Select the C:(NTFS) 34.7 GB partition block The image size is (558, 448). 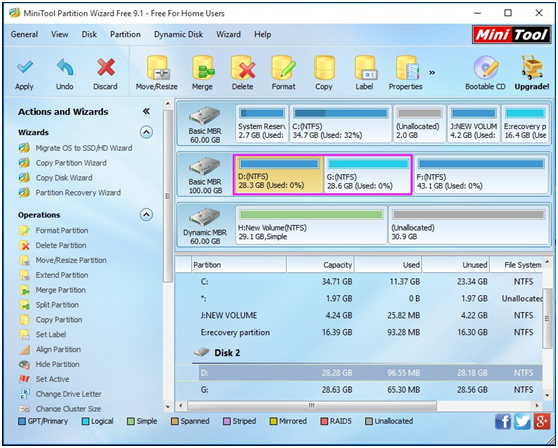coord(341,124)
